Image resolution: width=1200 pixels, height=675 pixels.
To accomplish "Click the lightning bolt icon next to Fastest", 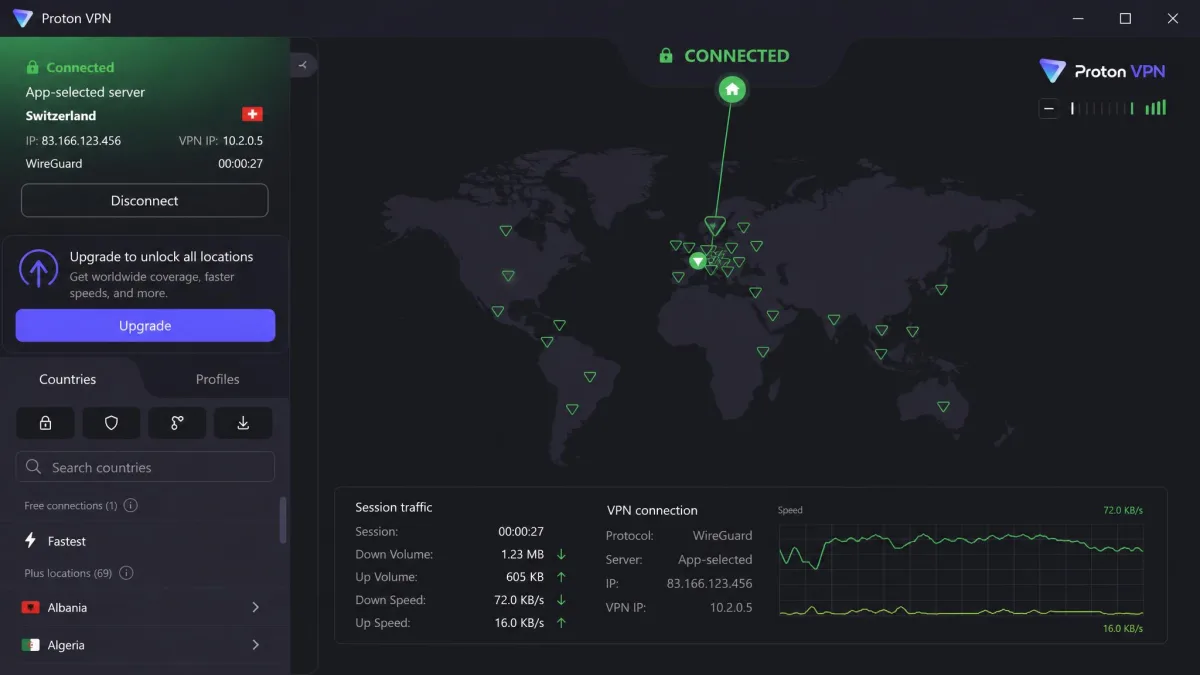I will coord(31,541).
